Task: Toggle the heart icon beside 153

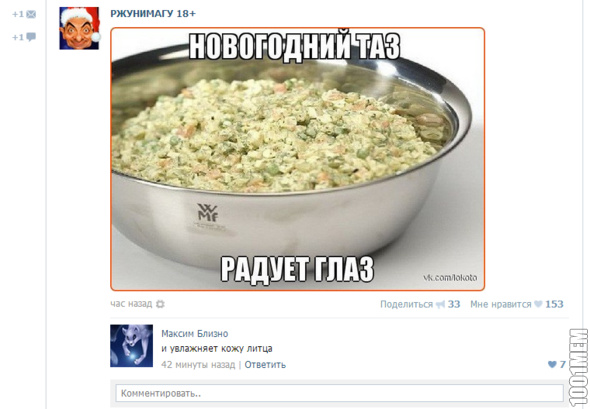Action: 538,304
